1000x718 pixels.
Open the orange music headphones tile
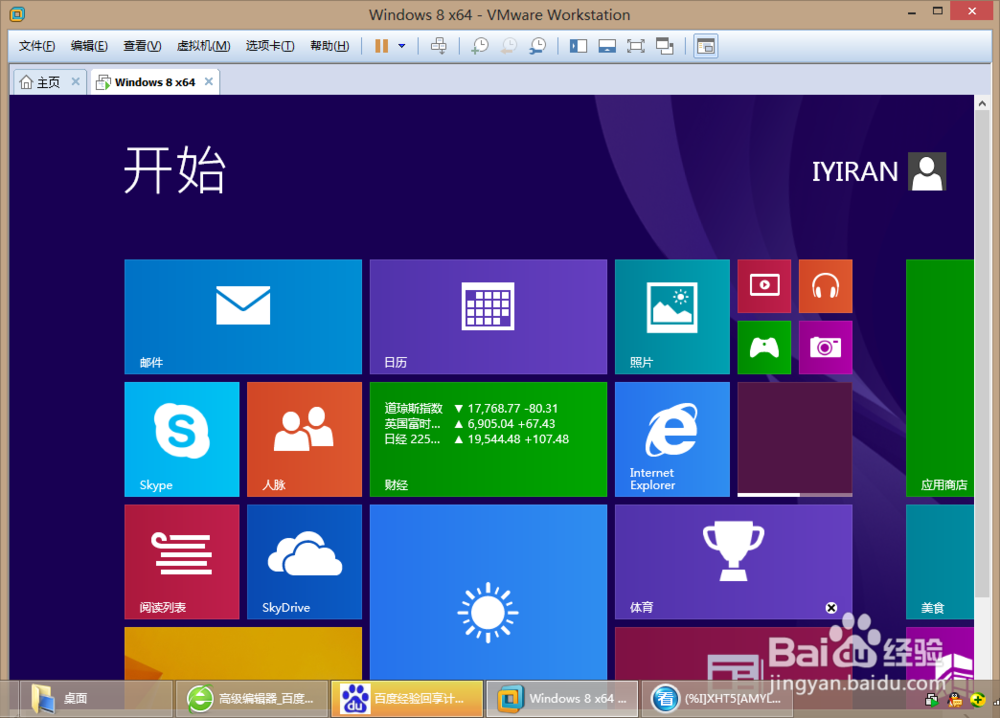pos(825,286)
